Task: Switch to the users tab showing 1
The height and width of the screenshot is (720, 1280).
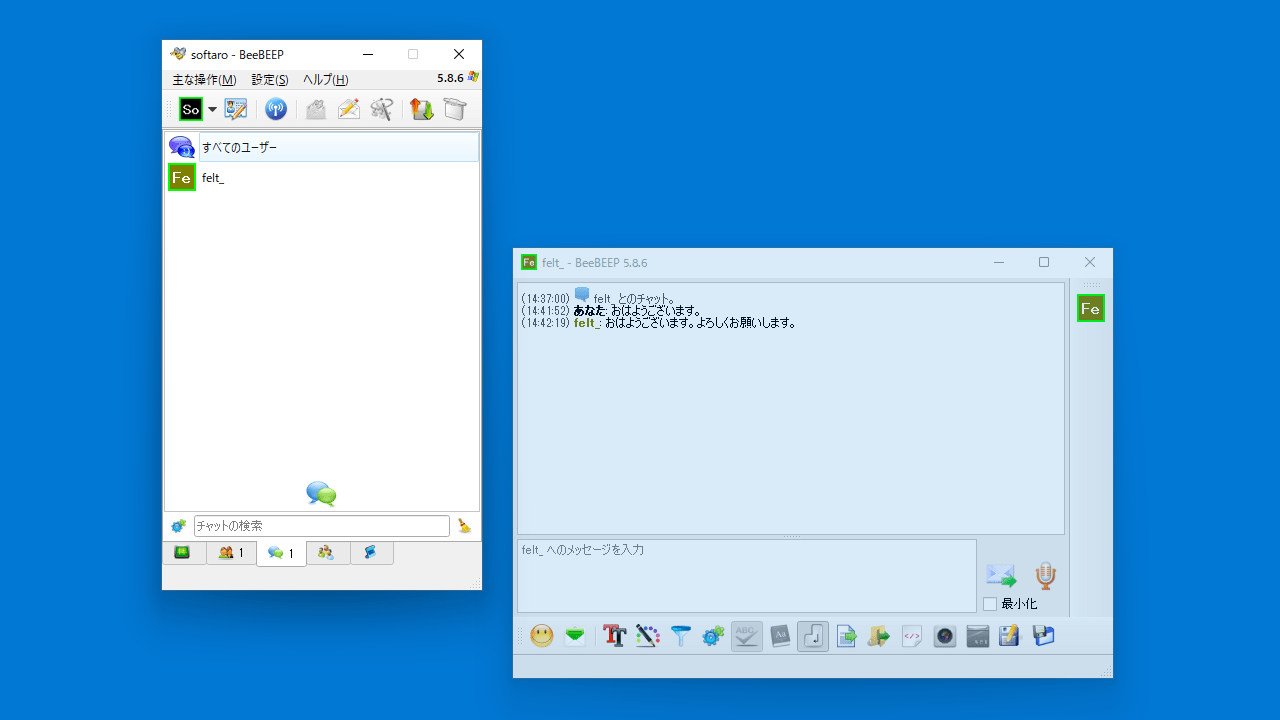Action: tap(231, 553)
